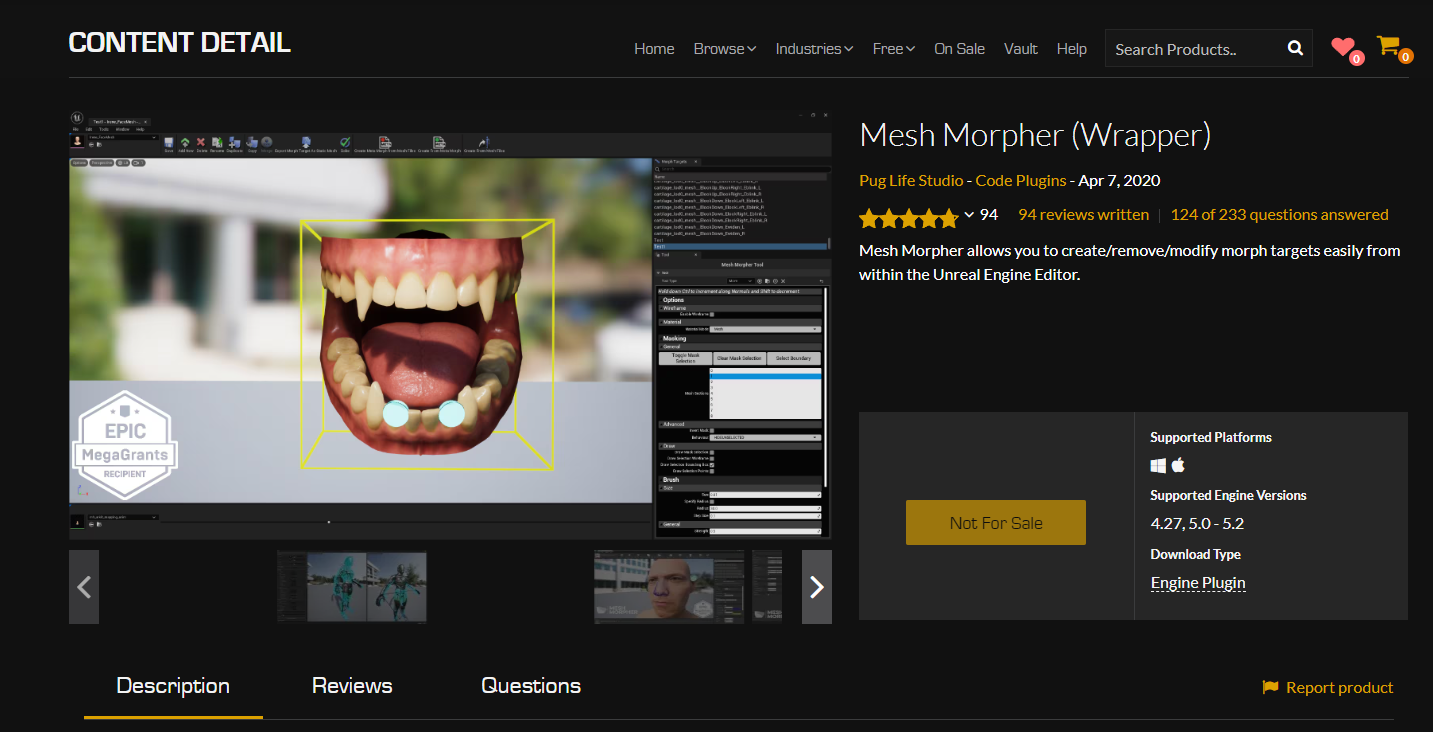1433x732 pixels.
Task: Select the two-character gallery thumbnail
Action: (x=352, y=587)
